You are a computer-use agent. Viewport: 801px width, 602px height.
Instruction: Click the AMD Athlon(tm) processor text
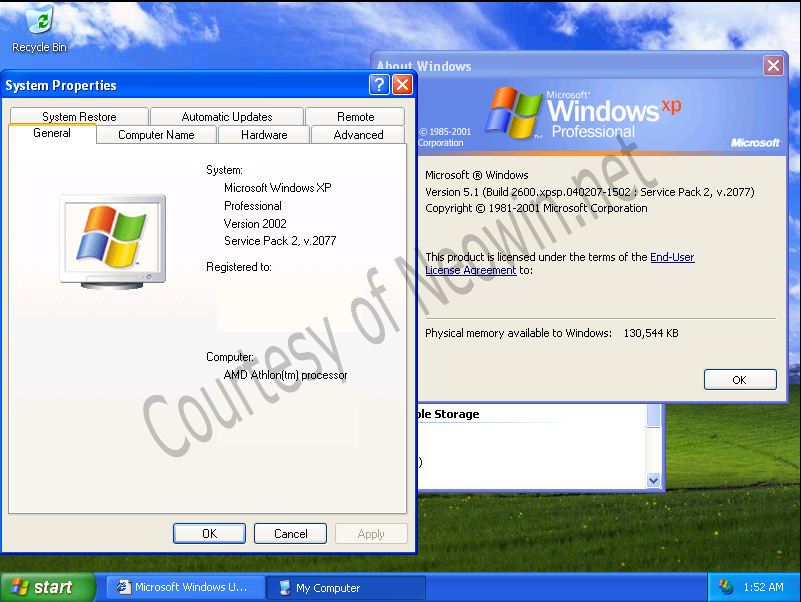point(285,375)
